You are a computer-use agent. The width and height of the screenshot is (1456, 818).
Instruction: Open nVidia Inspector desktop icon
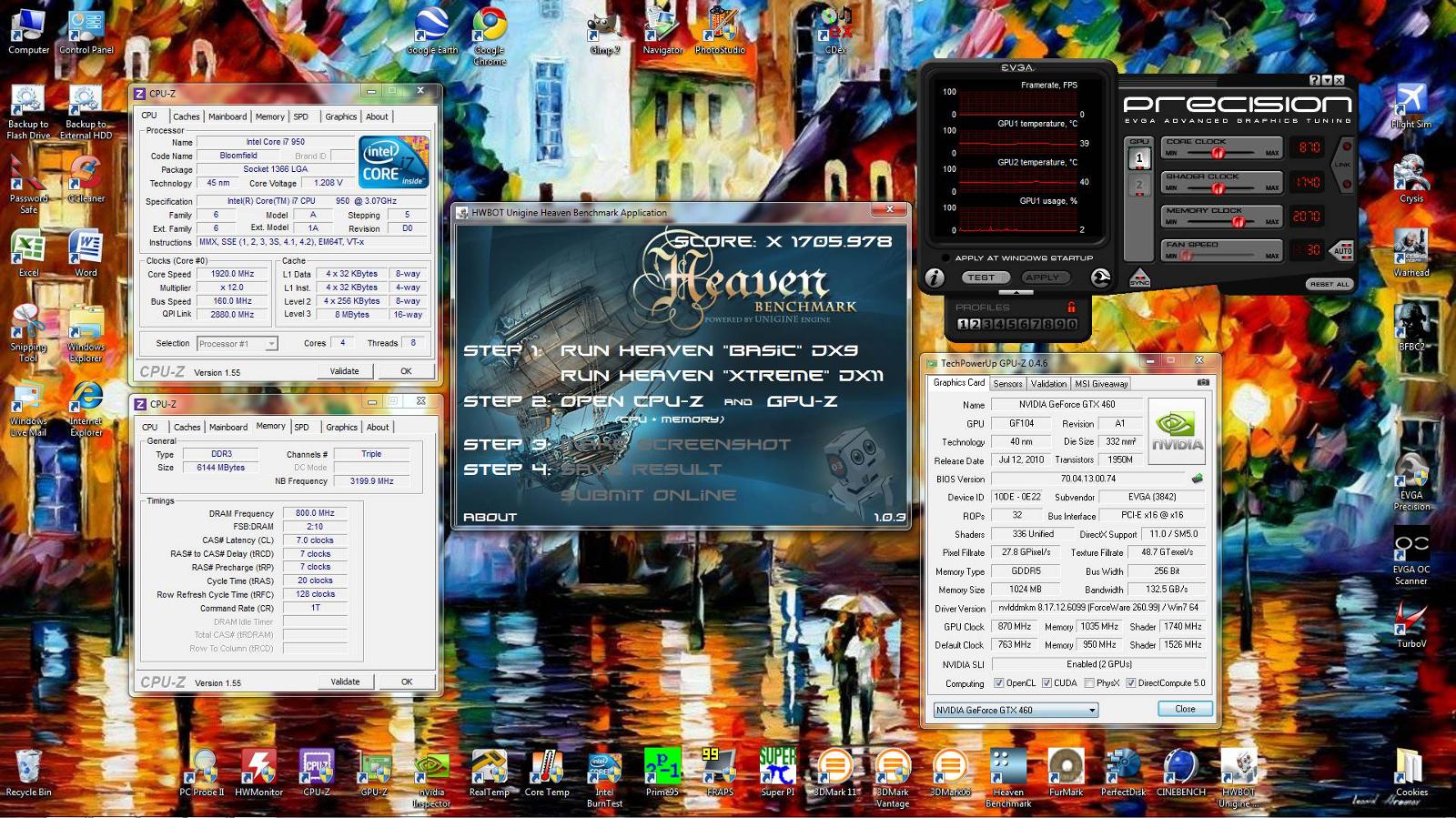(432, 779)
